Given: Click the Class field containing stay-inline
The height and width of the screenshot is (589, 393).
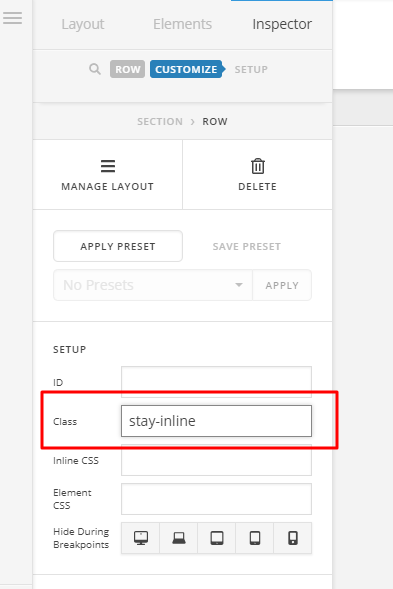Looking at the screenshot, I should click(216, 421).
